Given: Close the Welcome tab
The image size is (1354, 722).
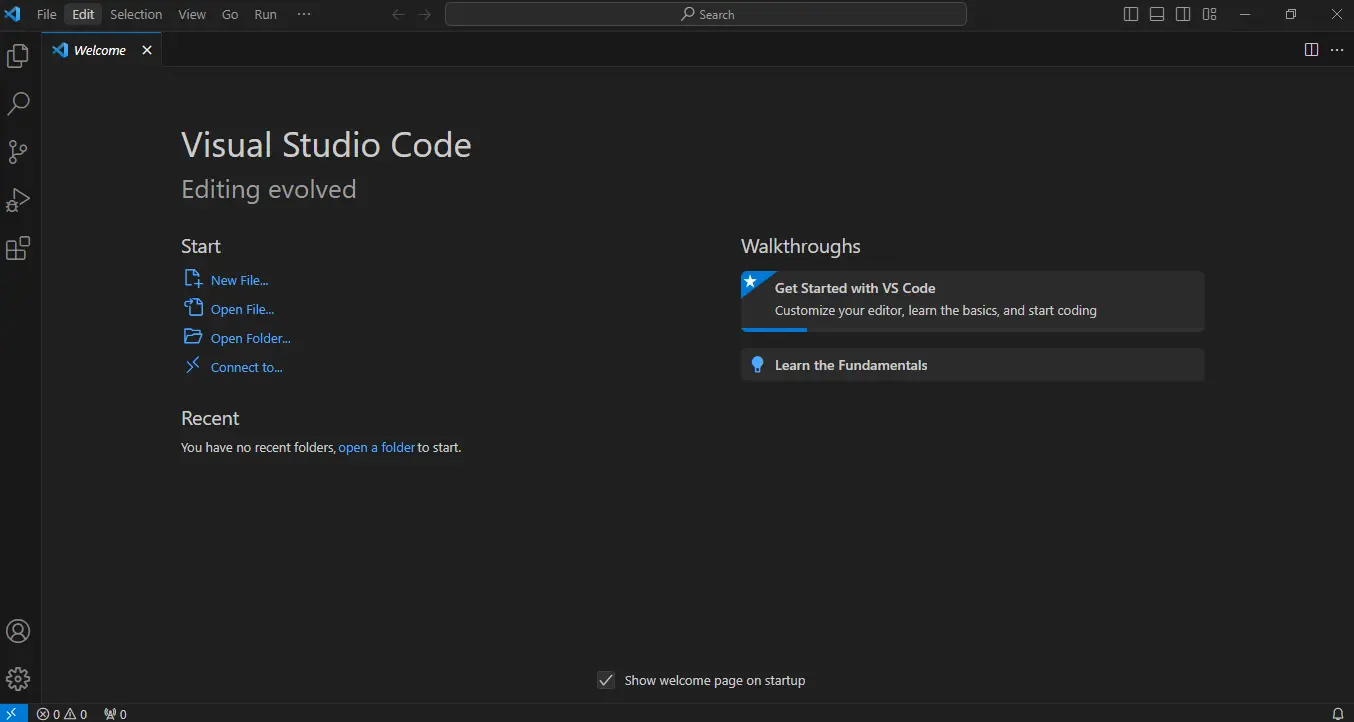Looking at the screenshot, I should pyautogui.click(x=147, y=50).
